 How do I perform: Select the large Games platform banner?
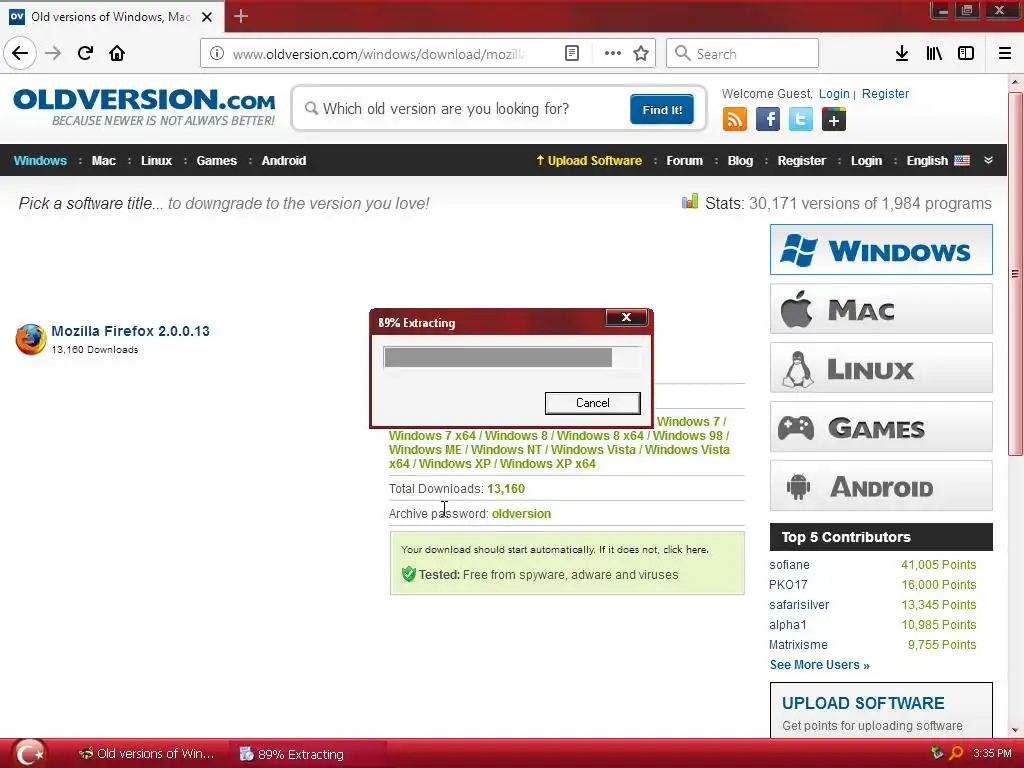(x=881, y=427)
